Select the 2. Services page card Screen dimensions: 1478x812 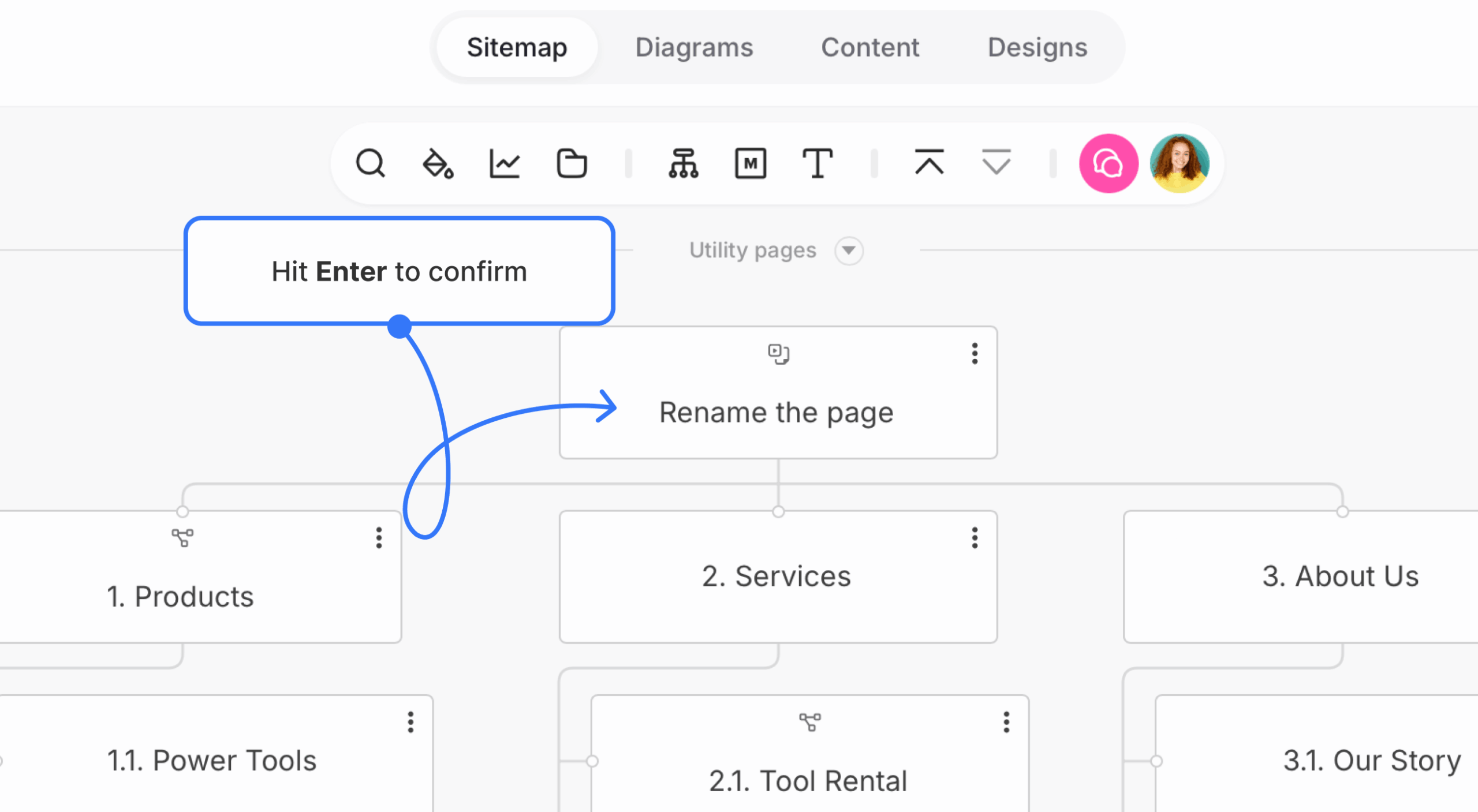coord(778,577)
